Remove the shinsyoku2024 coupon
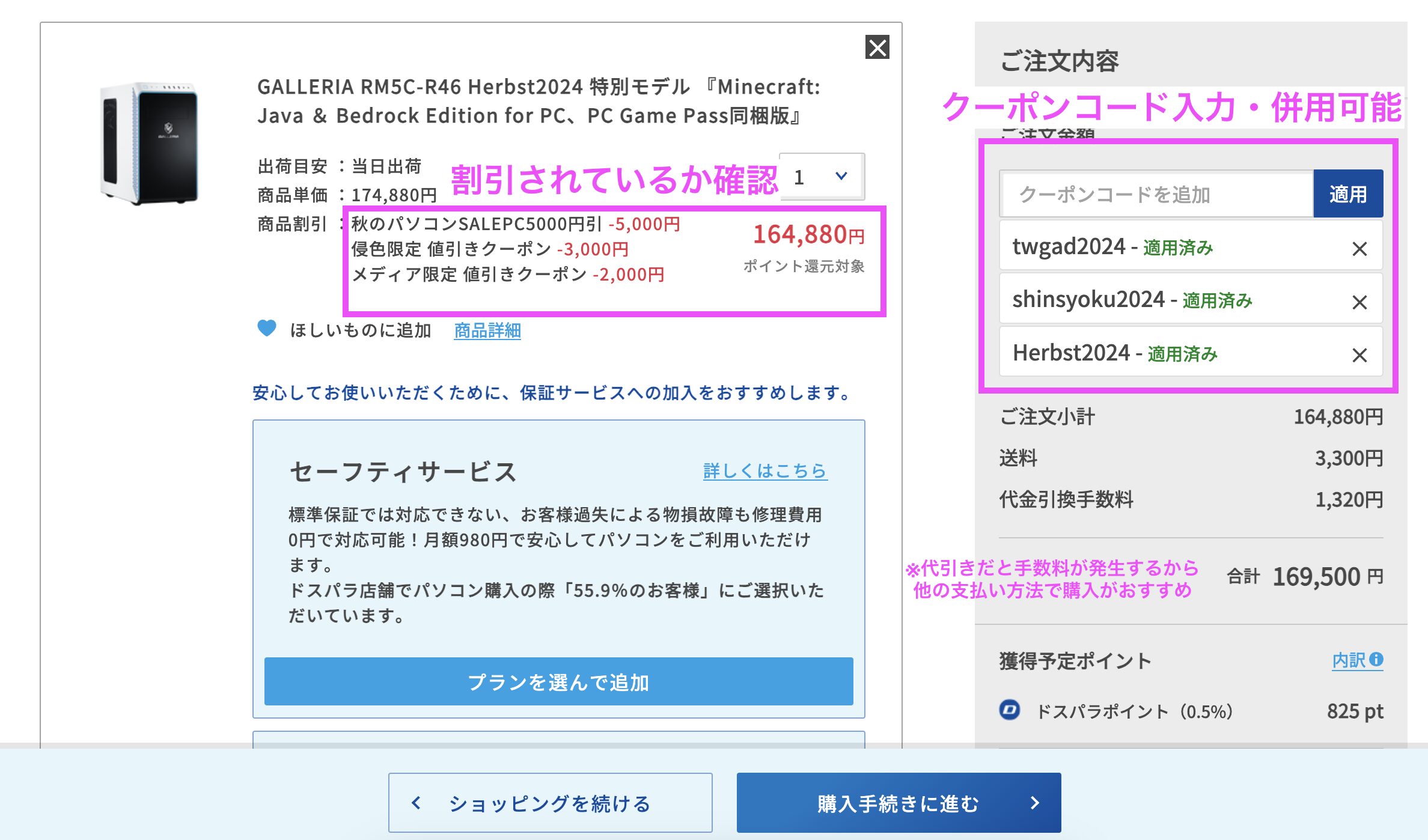 (1359, 302)
